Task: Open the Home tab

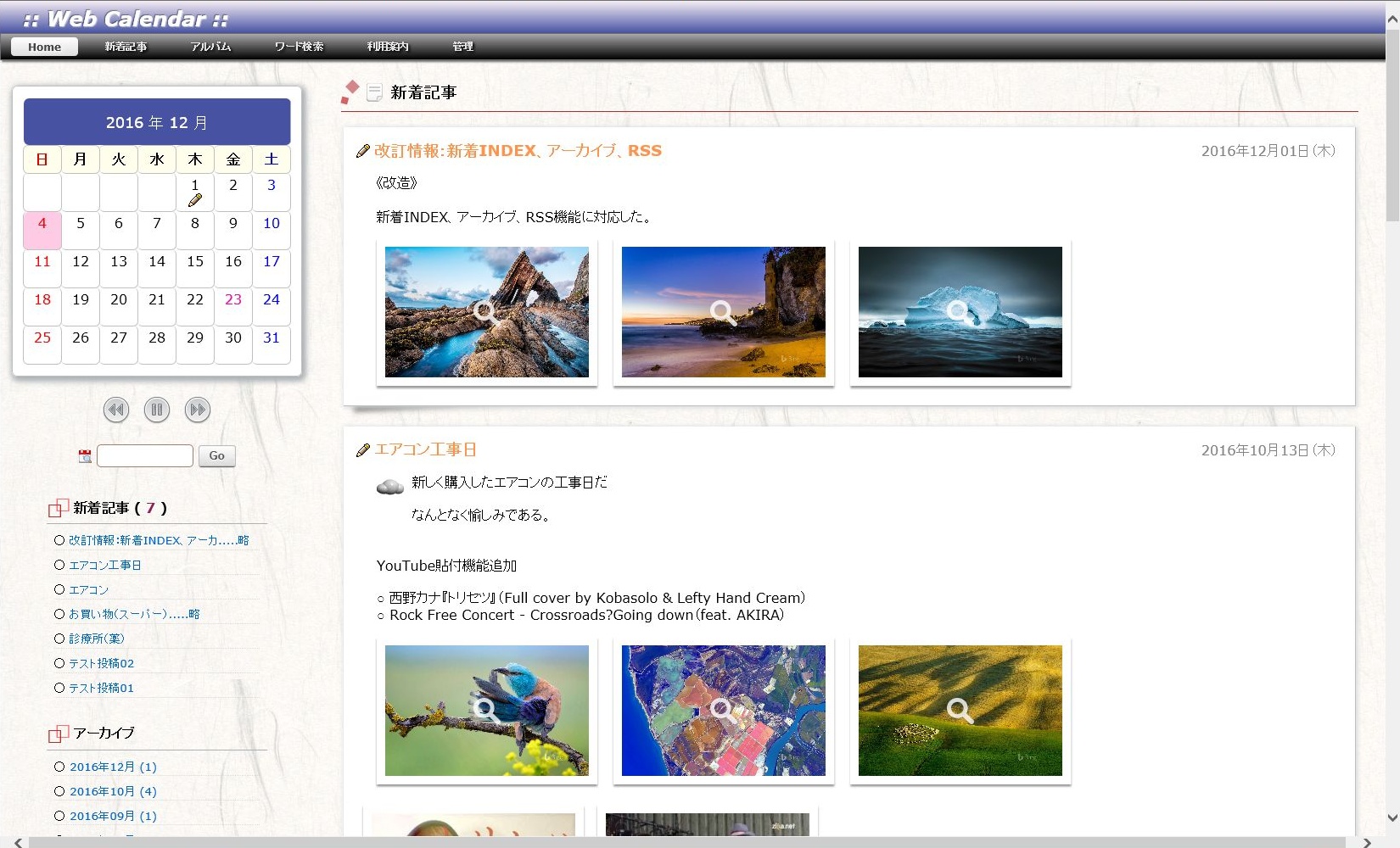Action: pyautogui.click(x=44, y=47)
